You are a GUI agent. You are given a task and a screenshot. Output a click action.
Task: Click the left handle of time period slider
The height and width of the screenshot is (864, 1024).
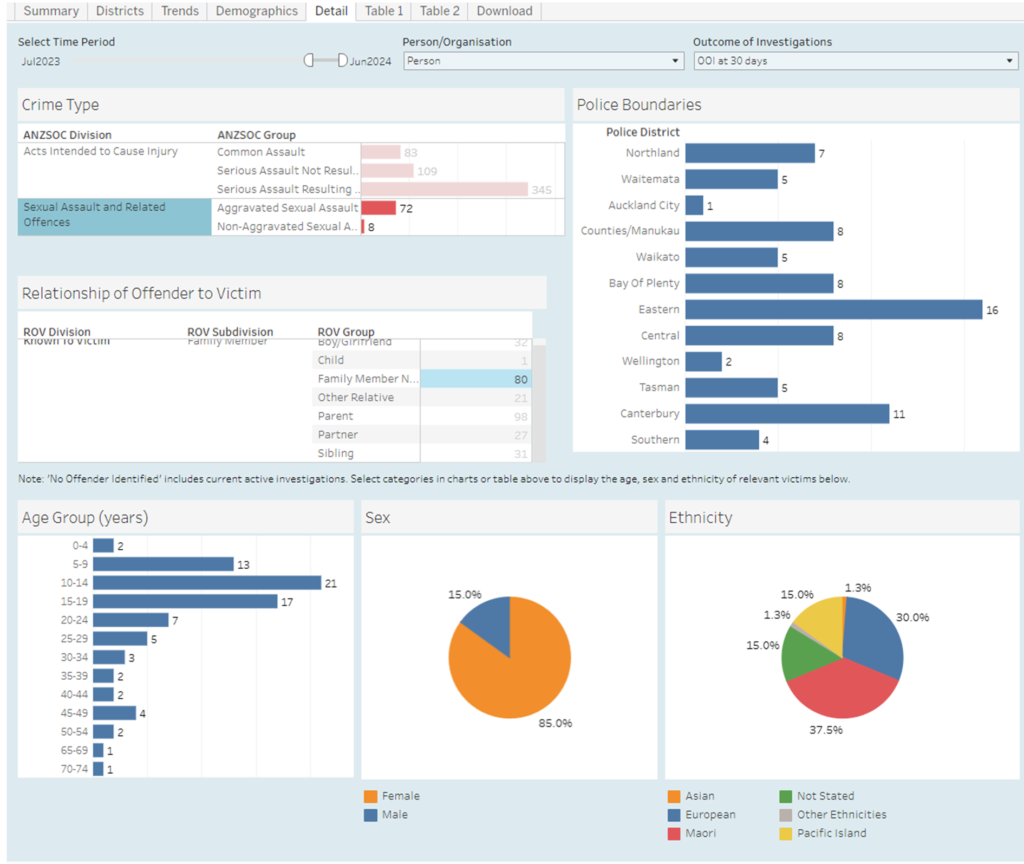(309, 61)
